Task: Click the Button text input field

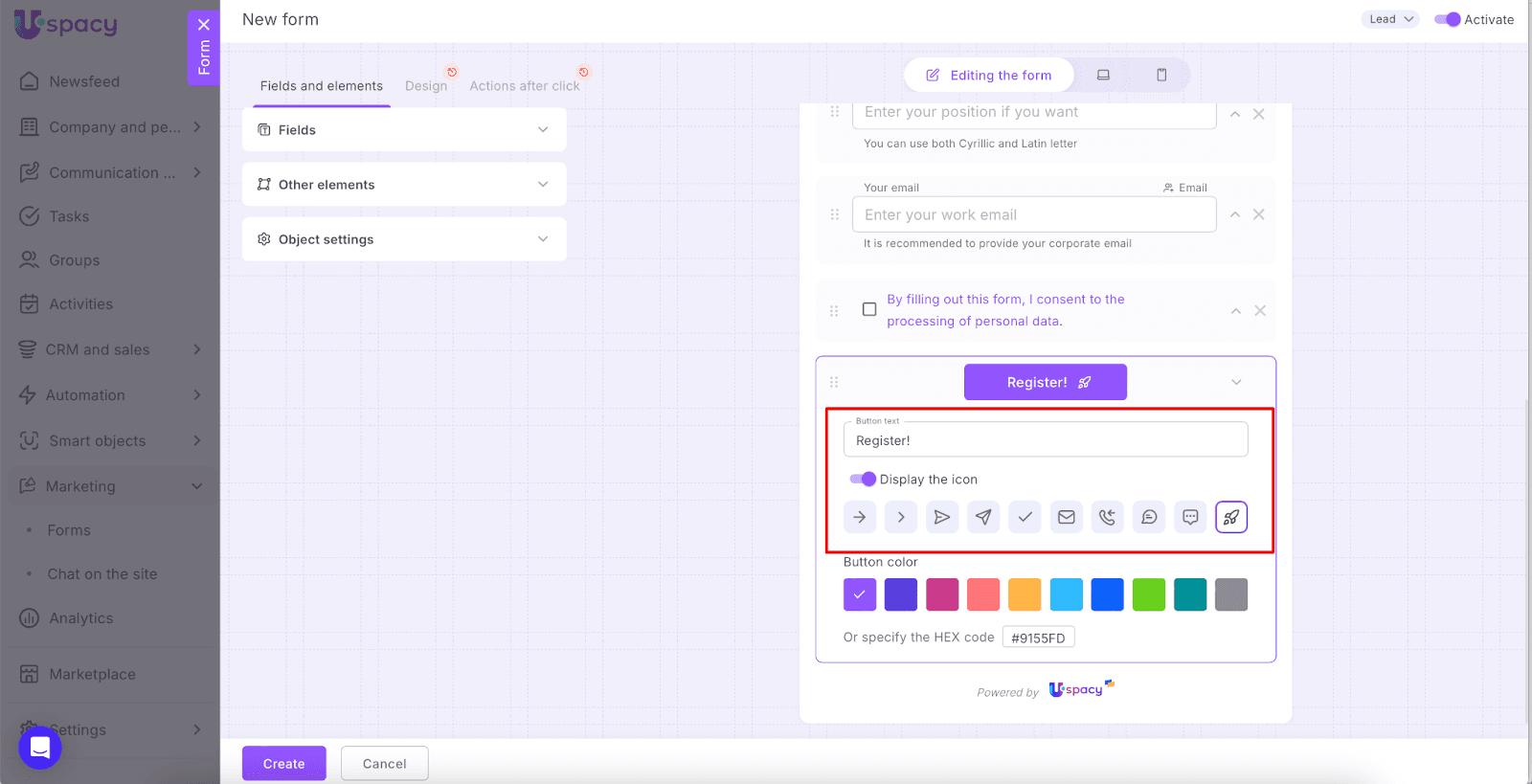Action: (x=1046, y=440)
